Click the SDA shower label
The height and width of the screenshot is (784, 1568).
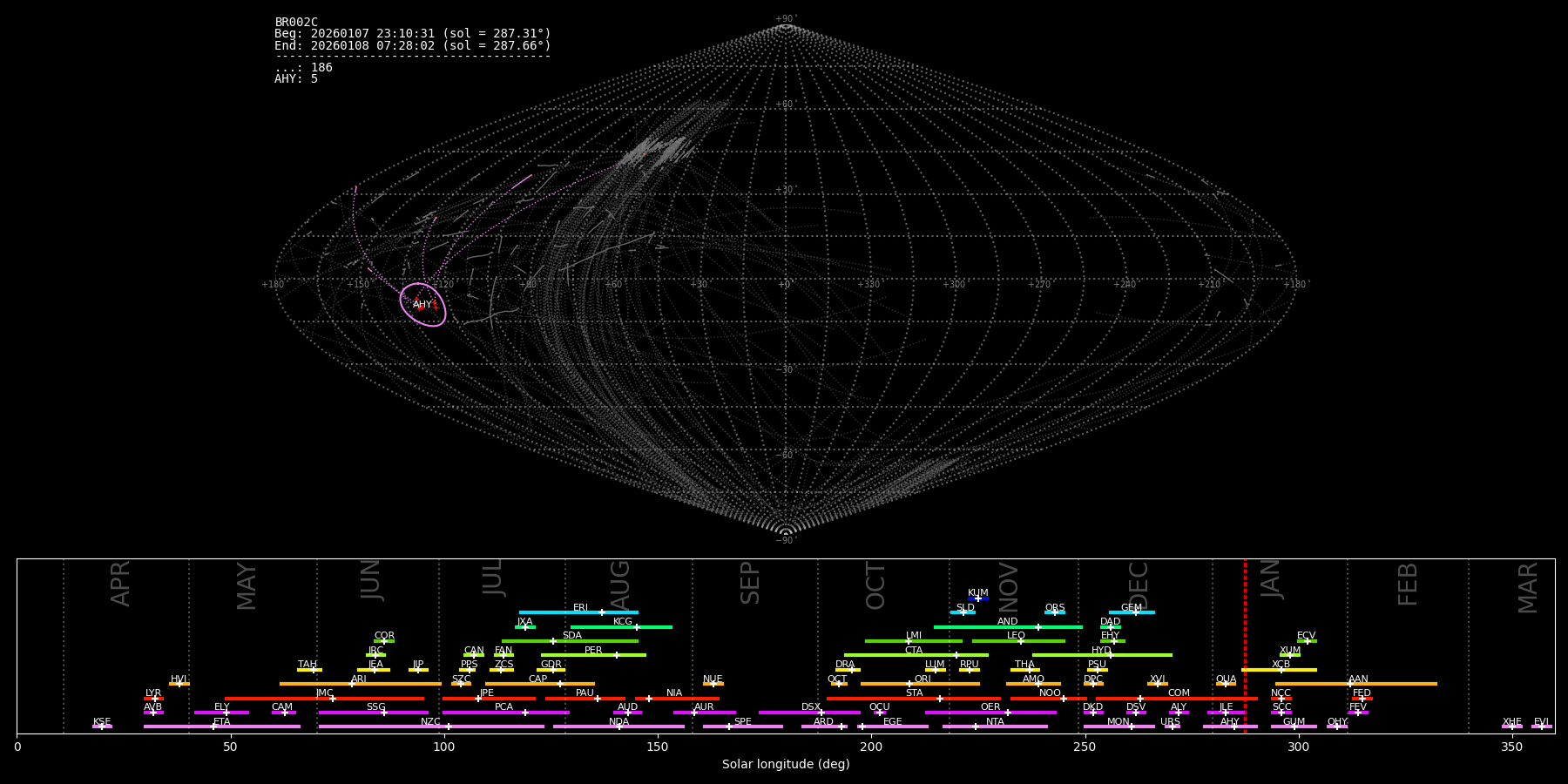click(x=572, y=636)
